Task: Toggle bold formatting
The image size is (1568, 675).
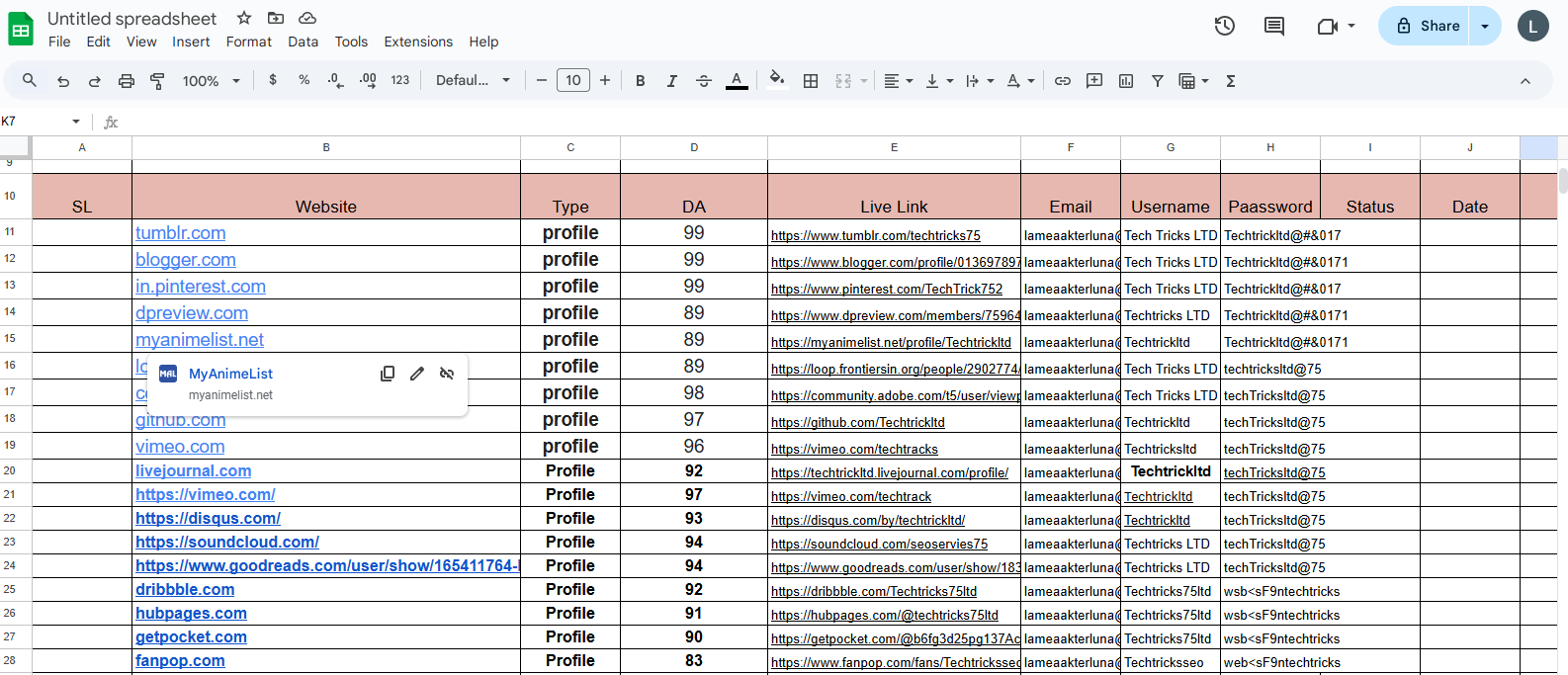Action: coord(641,81)
